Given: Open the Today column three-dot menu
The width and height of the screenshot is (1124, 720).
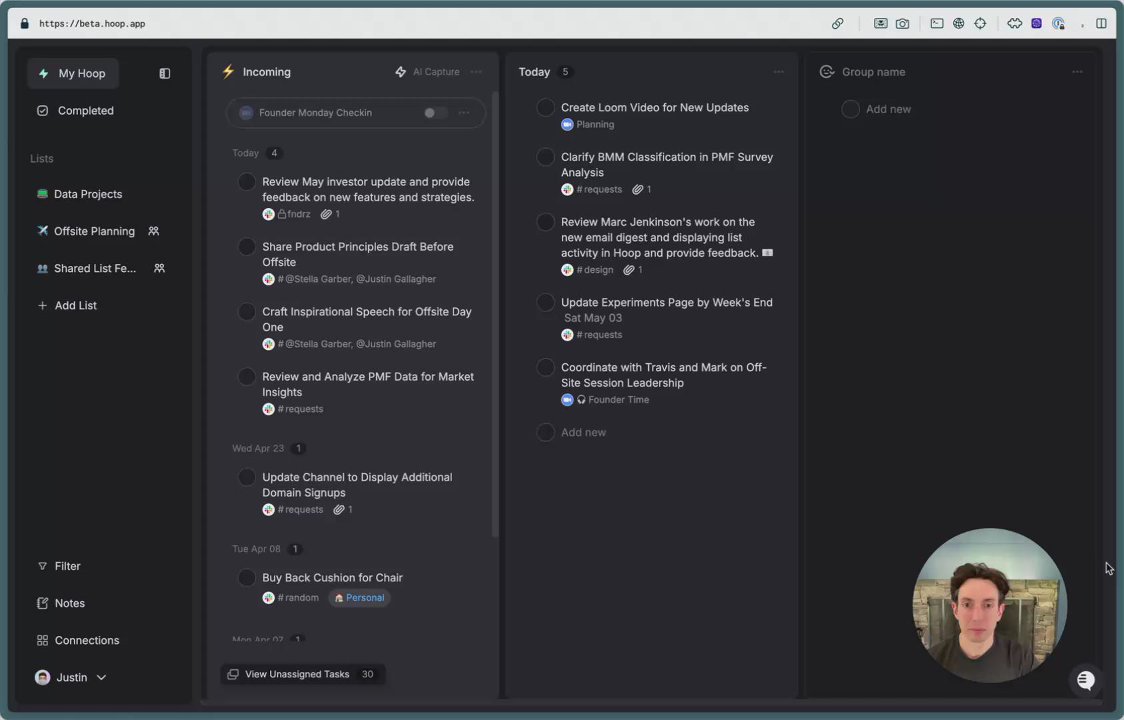Looking at the screenshot, I should (x=779, y=72).
